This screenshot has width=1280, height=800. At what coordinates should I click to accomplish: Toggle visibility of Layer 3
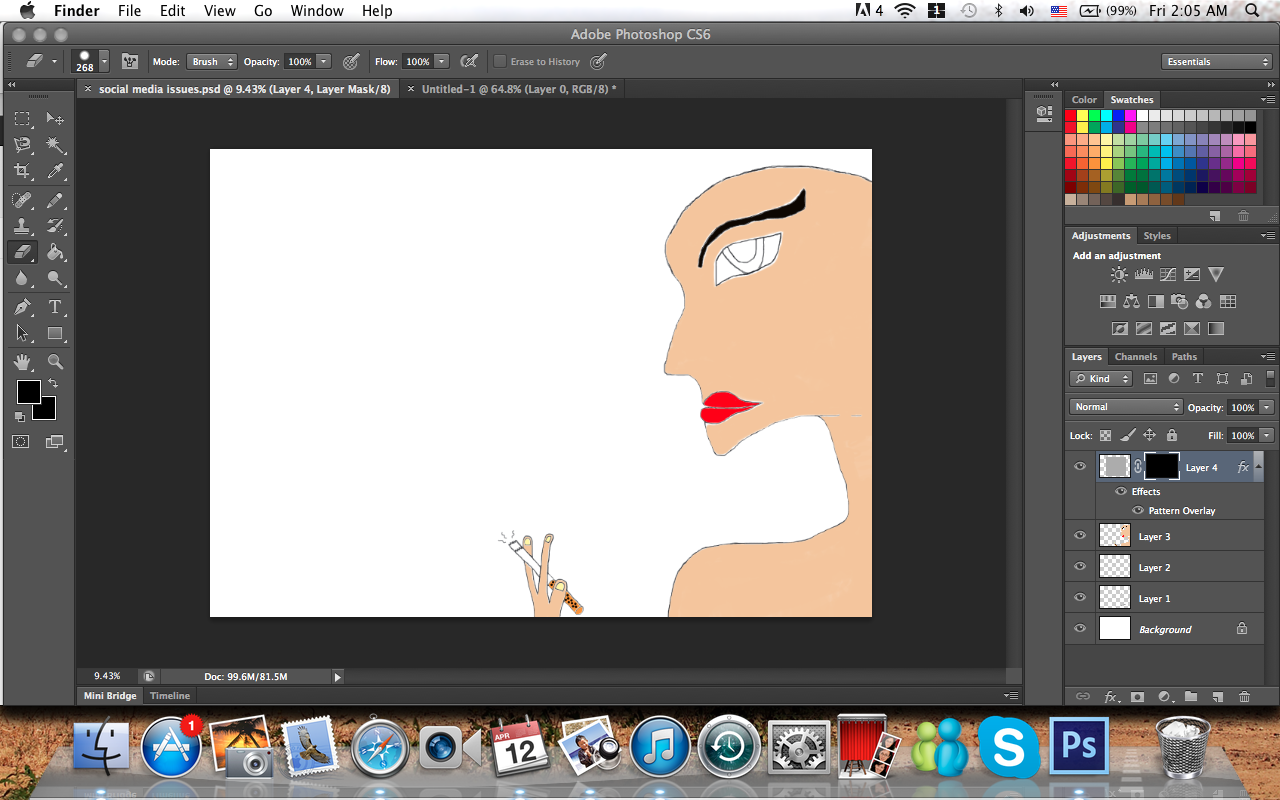(x=1079, y=536)
